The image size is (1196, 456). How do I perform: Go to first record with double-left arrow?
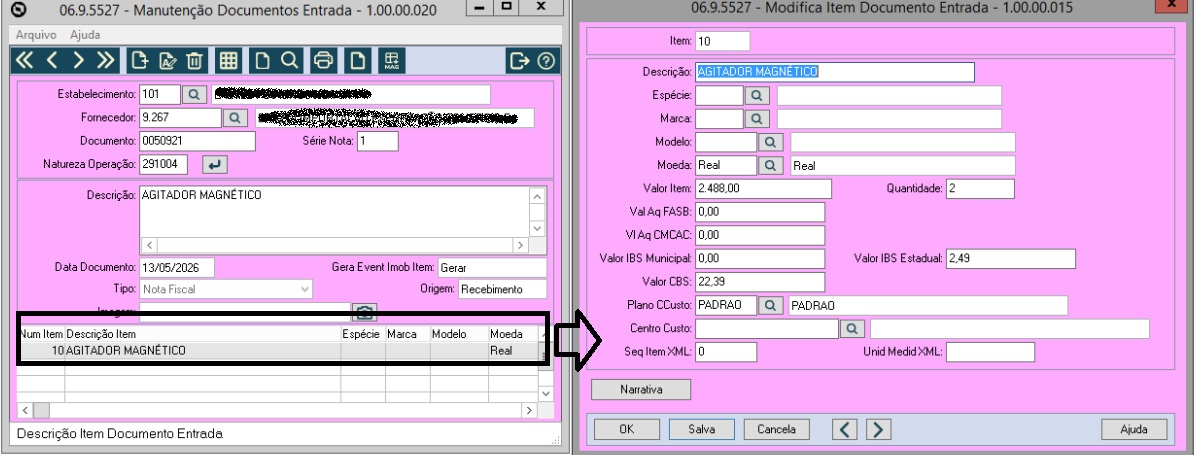24,60
